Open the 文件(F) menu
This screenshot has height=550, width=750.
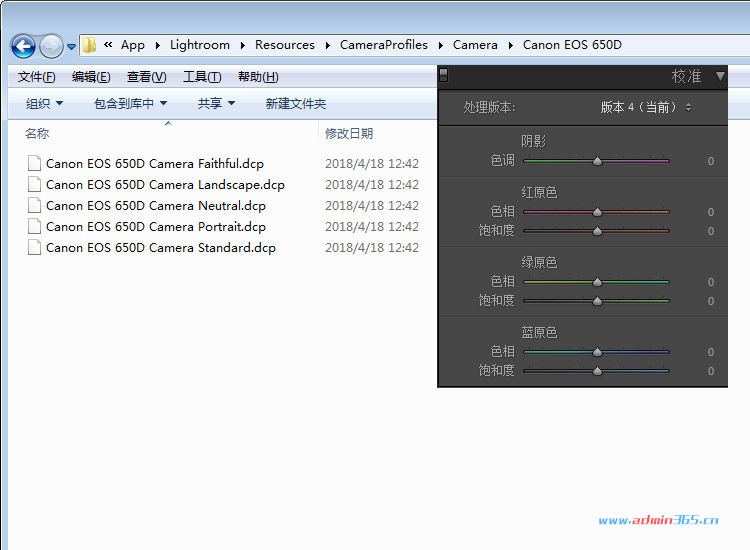(36, 77)
